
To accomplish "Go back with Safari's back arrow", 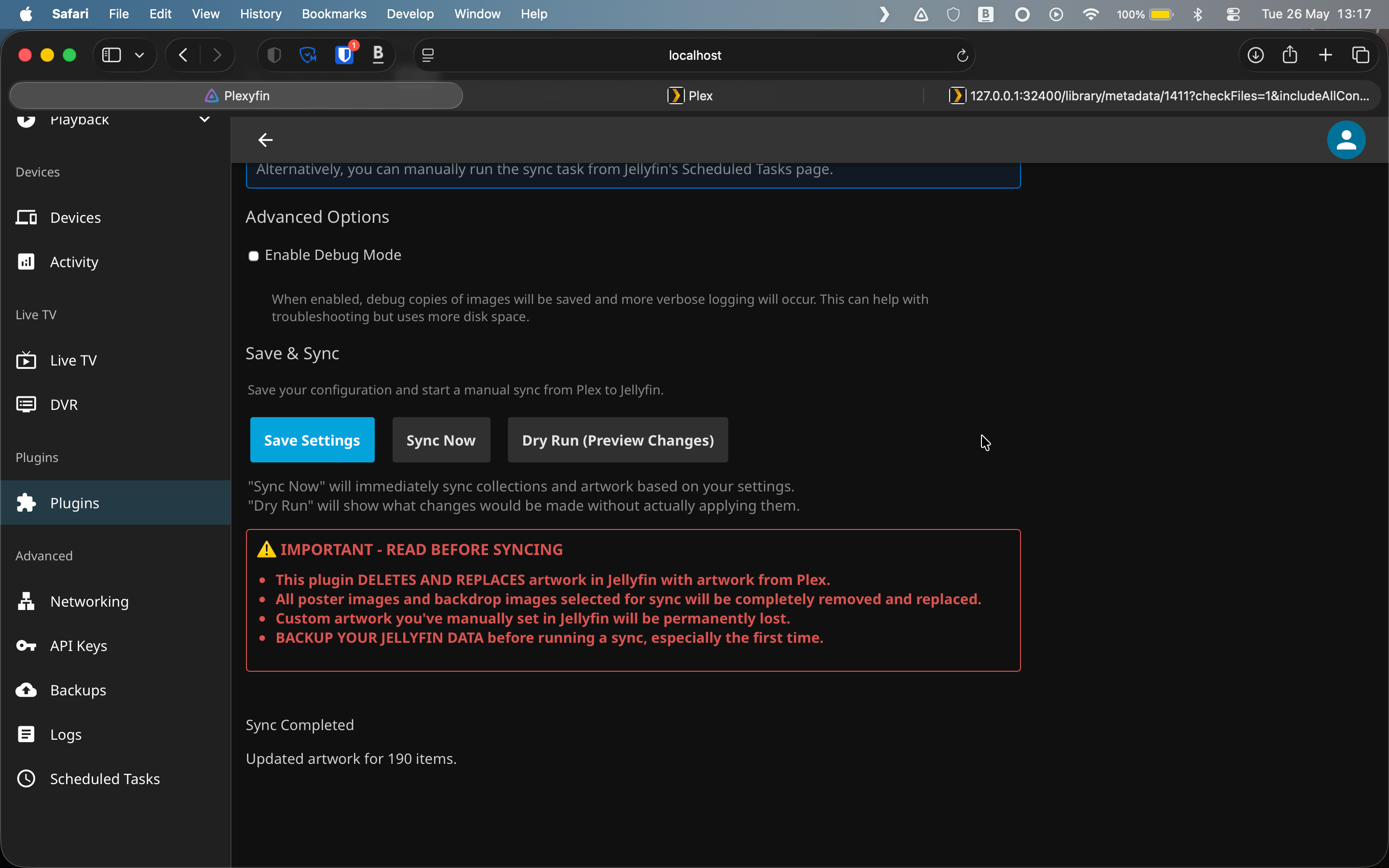I will [x=183, y=55].
